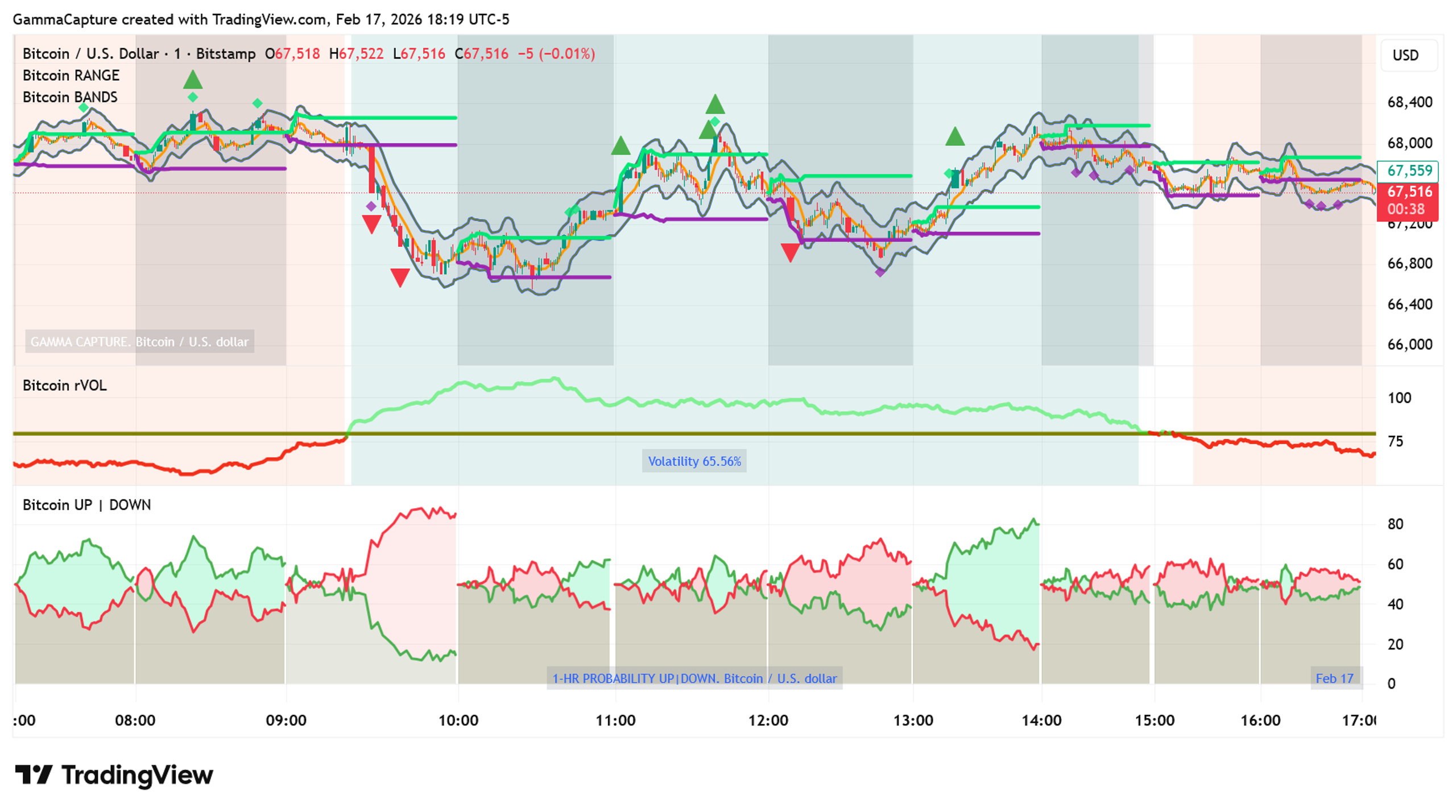
Task: Click the topmost green up-triangle signal before 12:00
Action: (x=715, y=104)
